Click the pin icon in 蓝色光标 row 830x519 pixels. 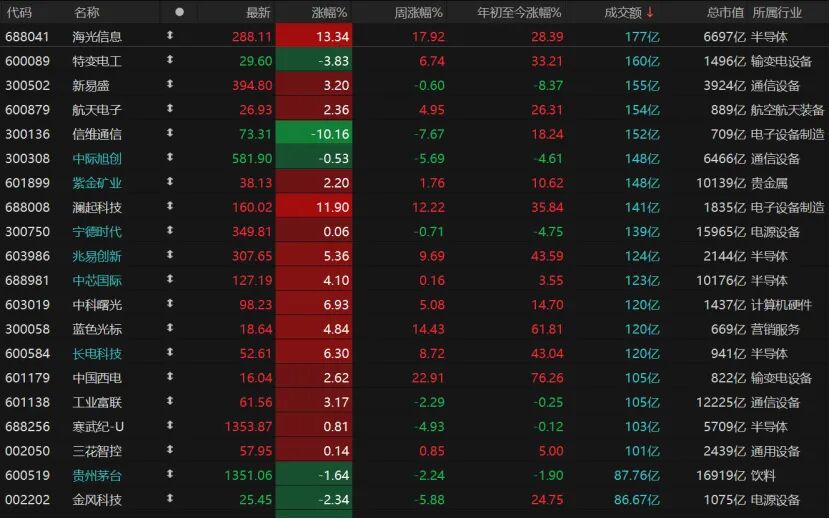(170, 328)
